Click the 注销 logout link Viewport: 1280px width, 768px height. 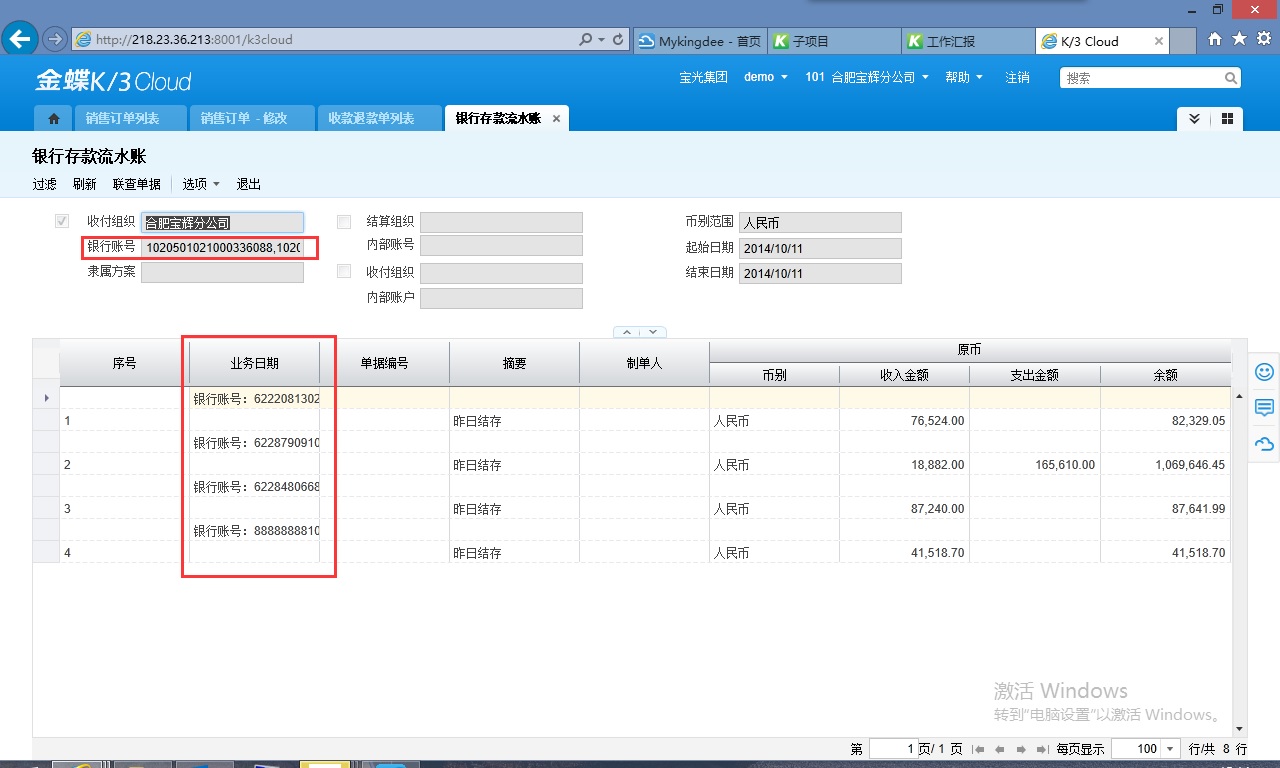1017,77
